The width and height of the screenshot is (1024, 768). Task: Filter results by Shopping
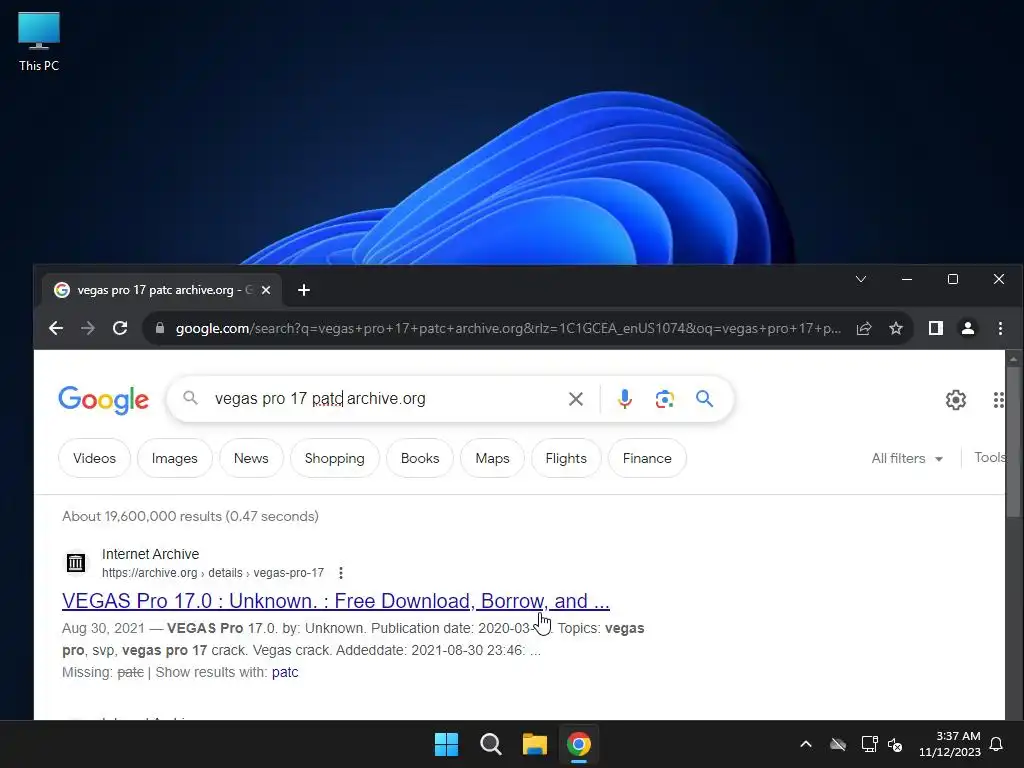[334, 458]
